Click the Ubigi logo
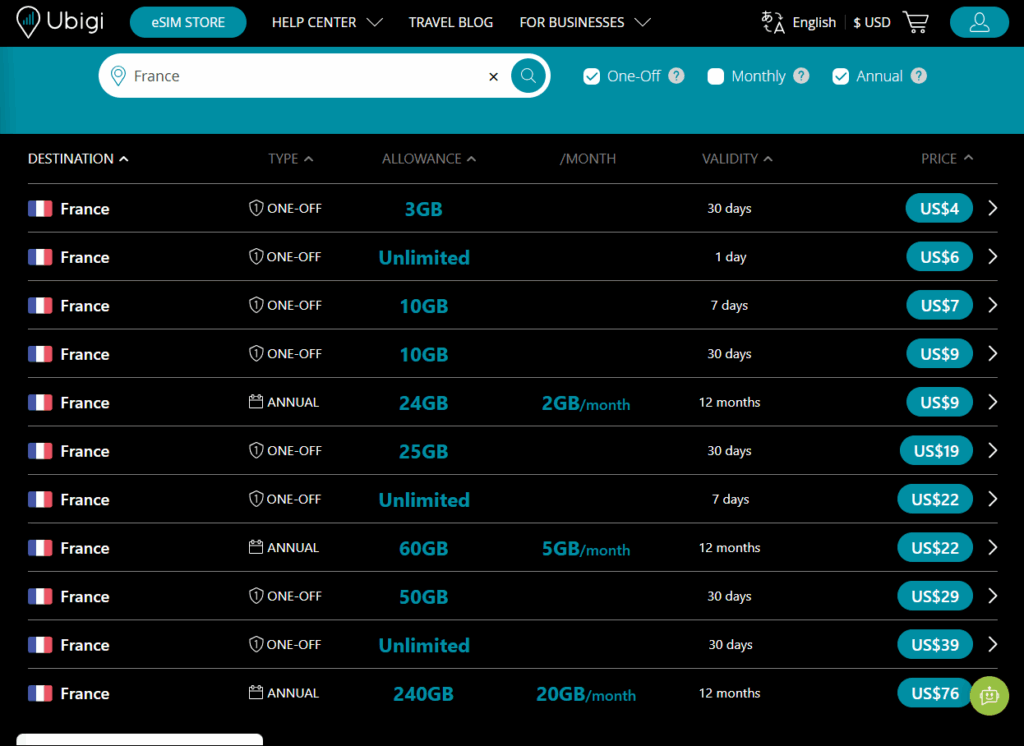The width and height of the screenshot is (1024, 746). click(x=62, y=22)
